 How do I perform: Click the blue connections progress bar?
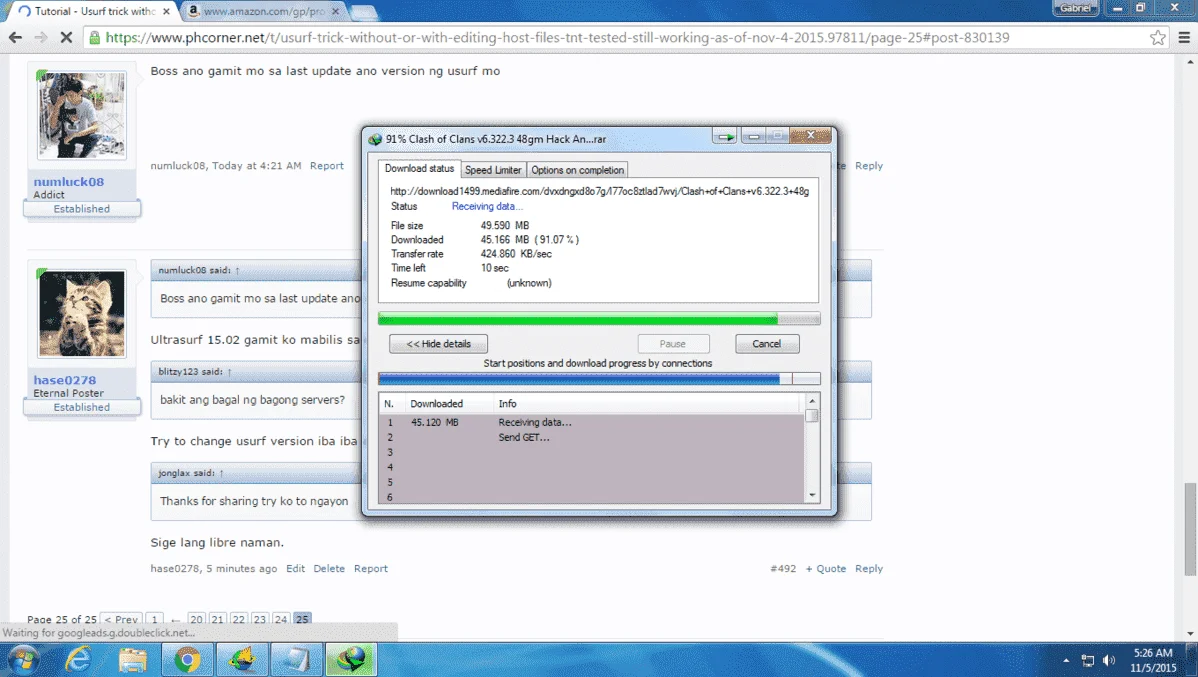point(599,378)
